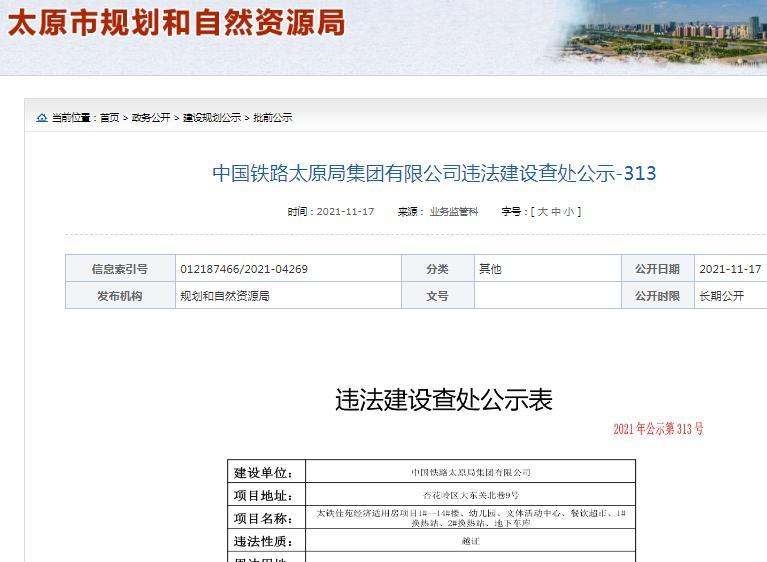Select the 2021-11-17 cell in info table
767x562 pixels.
click(731, 269)
